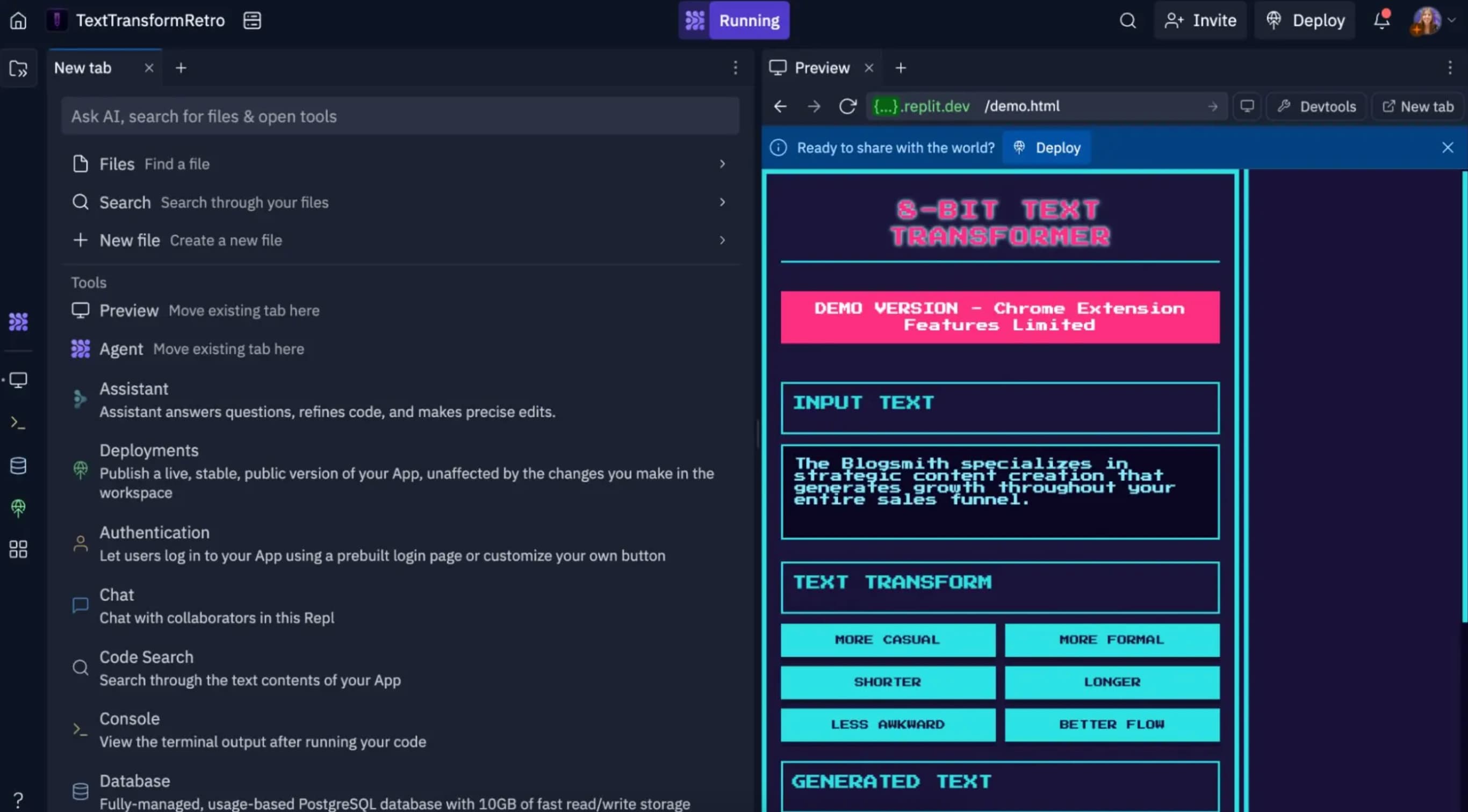Add a new tab in right pane
The width and height of the screenshot is (1468, 812).
click(x=901, y=68)
